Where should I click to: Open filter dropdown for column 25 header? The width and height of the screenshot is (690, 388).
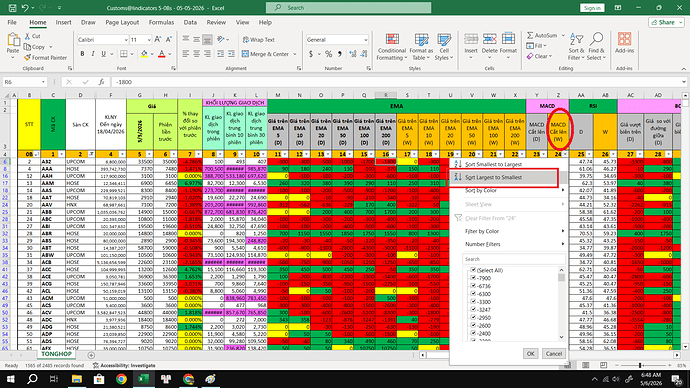click(589, 154)
